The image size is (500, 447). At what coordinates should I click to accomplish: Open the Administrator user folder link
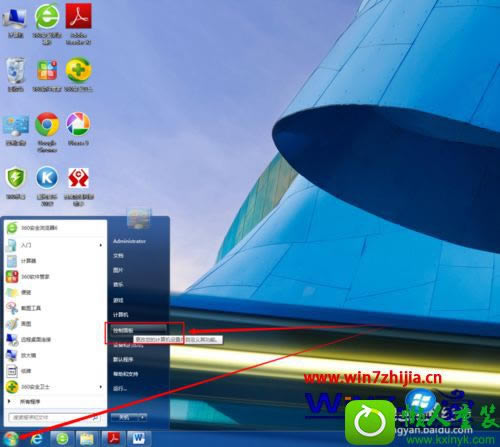[129, 241]
